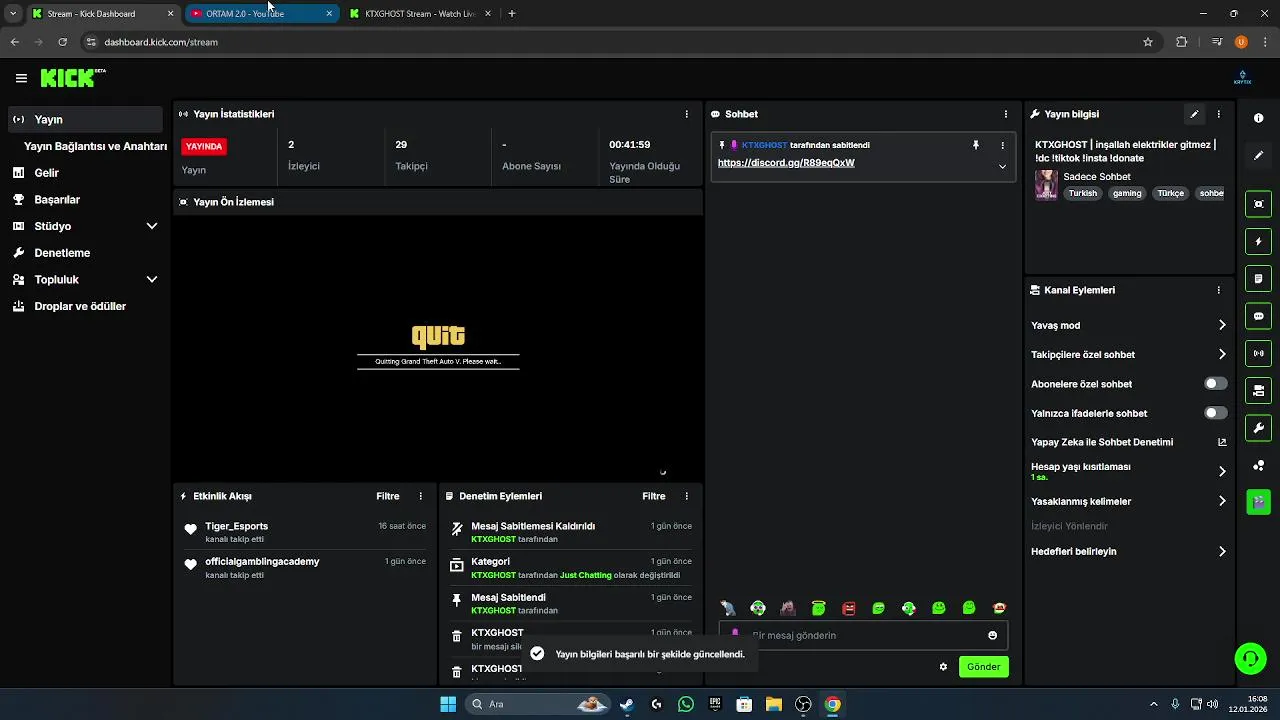Click the stream preview thumbnail

coord(438,348)
